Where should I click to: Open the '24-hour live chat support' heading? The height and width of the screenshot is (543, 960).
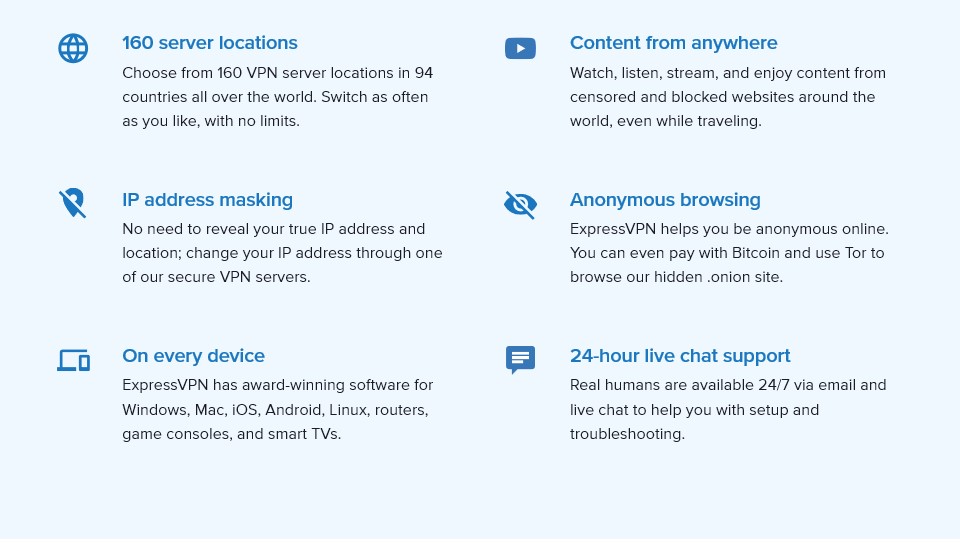pyautogui.click(x=680, y=356)
